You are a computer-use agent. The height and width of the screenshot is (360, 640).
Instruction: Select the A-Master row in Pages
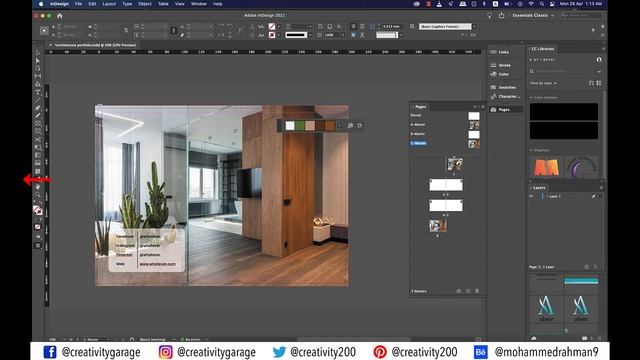pos(445,125)
